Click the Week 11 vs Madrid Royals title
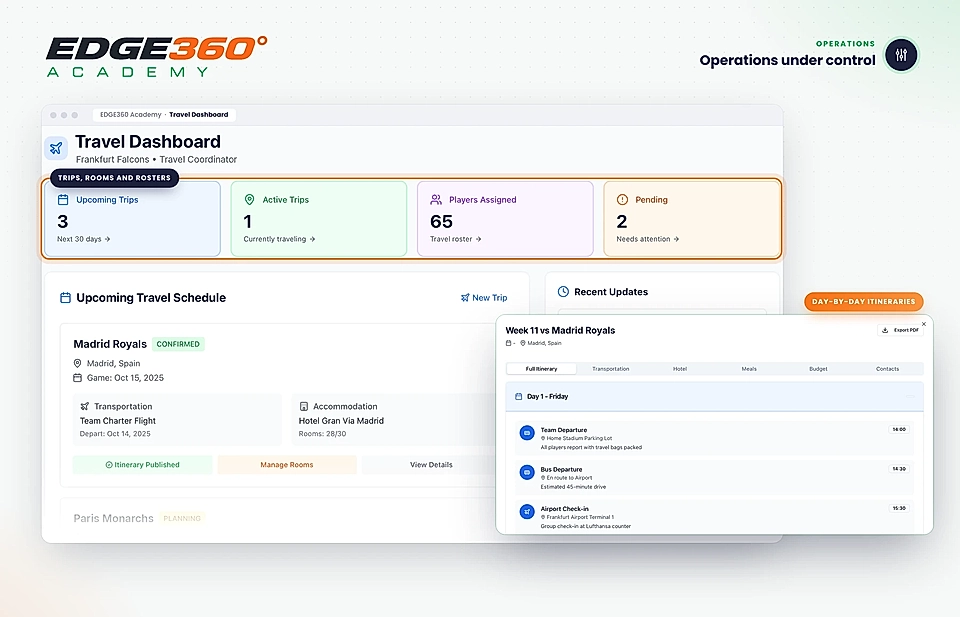This screenshot has height=617, width=960. coord(560,331)
